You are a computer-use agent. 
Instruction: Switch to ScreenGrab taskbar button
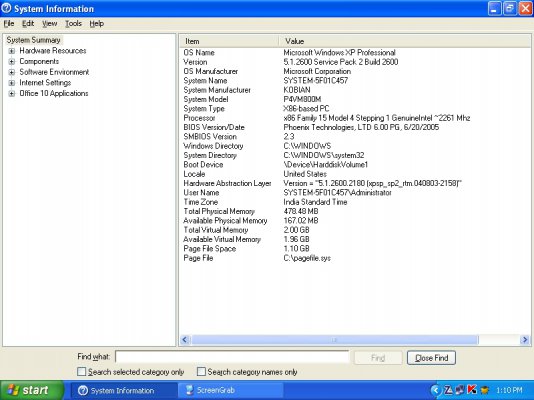[230, 390]
